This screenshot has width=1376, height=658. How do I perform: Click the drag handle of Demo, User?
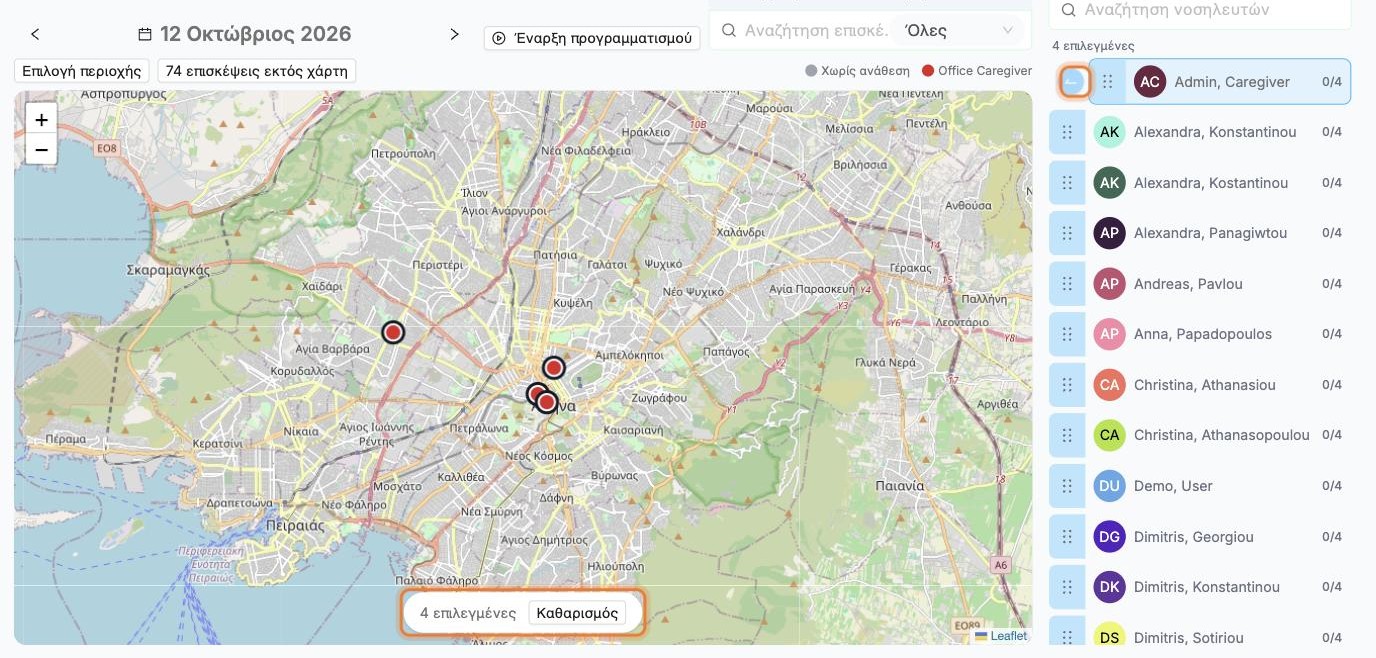tap(1067, 486)
